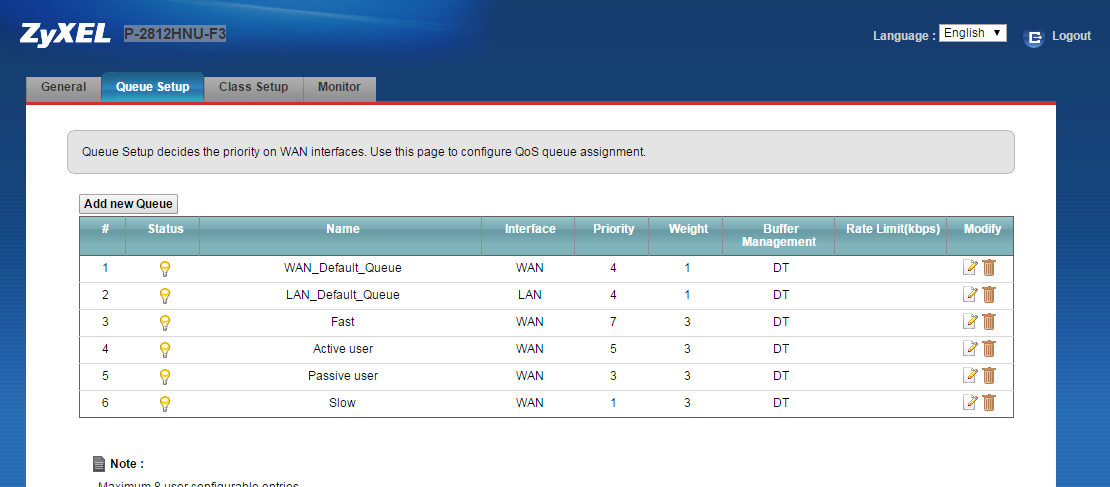The image size is (1110, 487).
Task: Edit the LAN_Default_Queue entry
Action: point(971,294)
